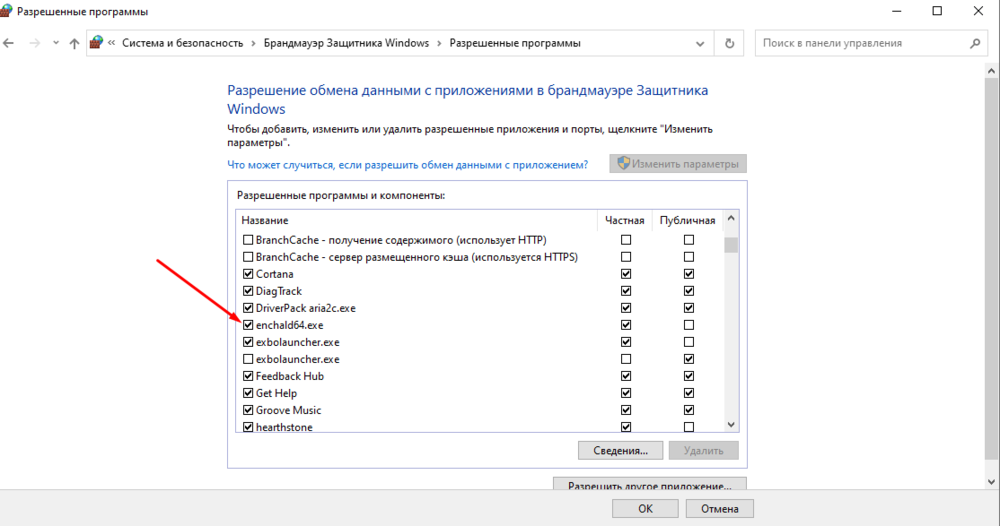Open recent locations dropdown arrow
The width and height of the screenshot is (1000, 526).
coord(55,43)
